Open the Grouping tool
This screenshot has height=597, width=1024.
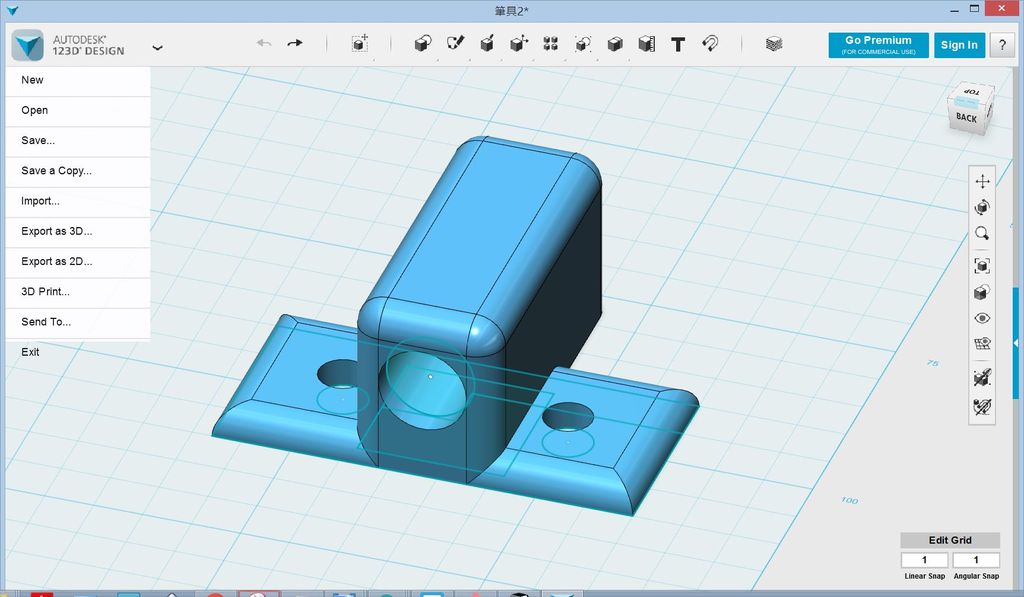pos(583,44)
